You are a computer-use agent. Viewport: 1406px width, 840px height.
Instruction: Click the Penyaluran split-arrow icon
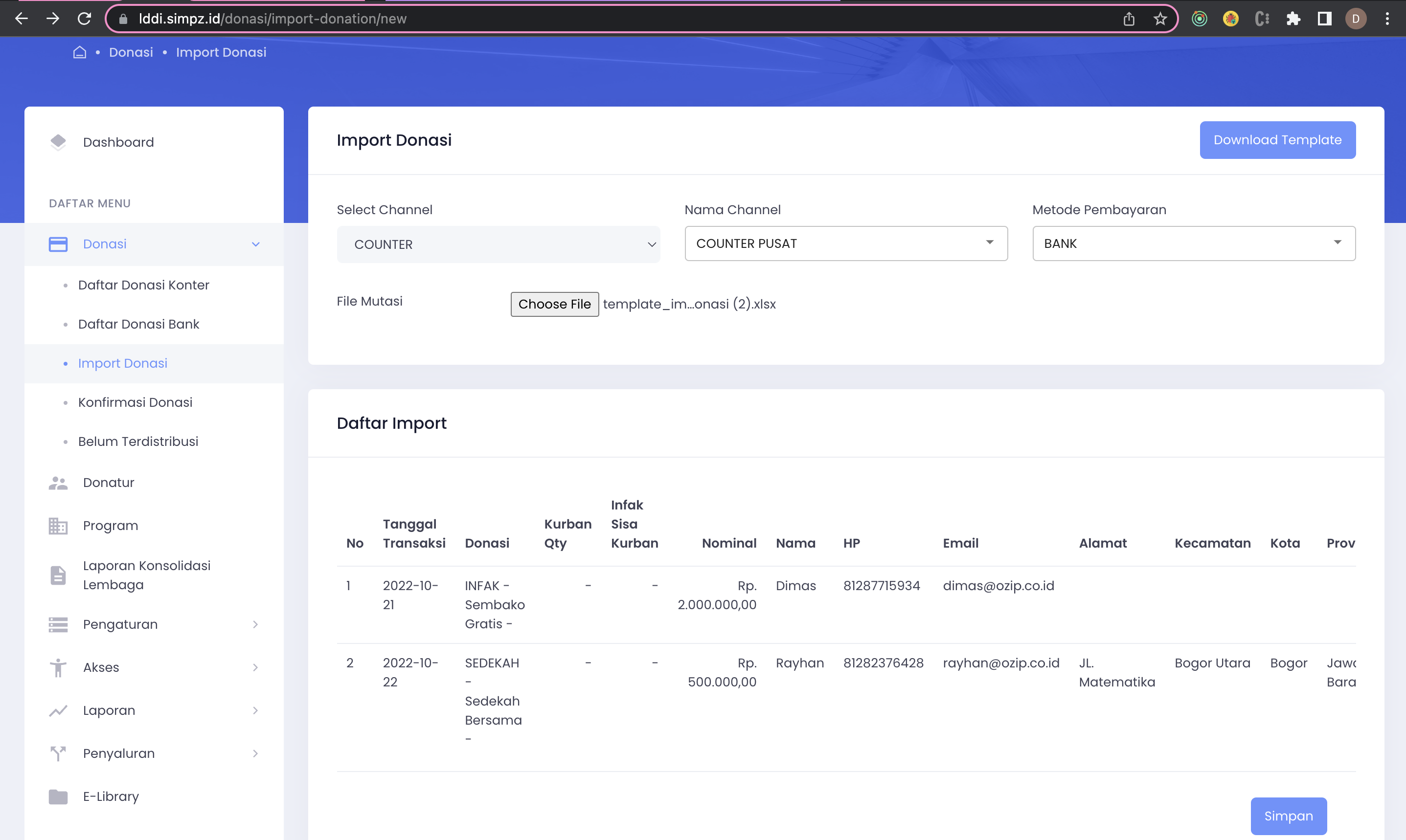click(x=58, y=753)
